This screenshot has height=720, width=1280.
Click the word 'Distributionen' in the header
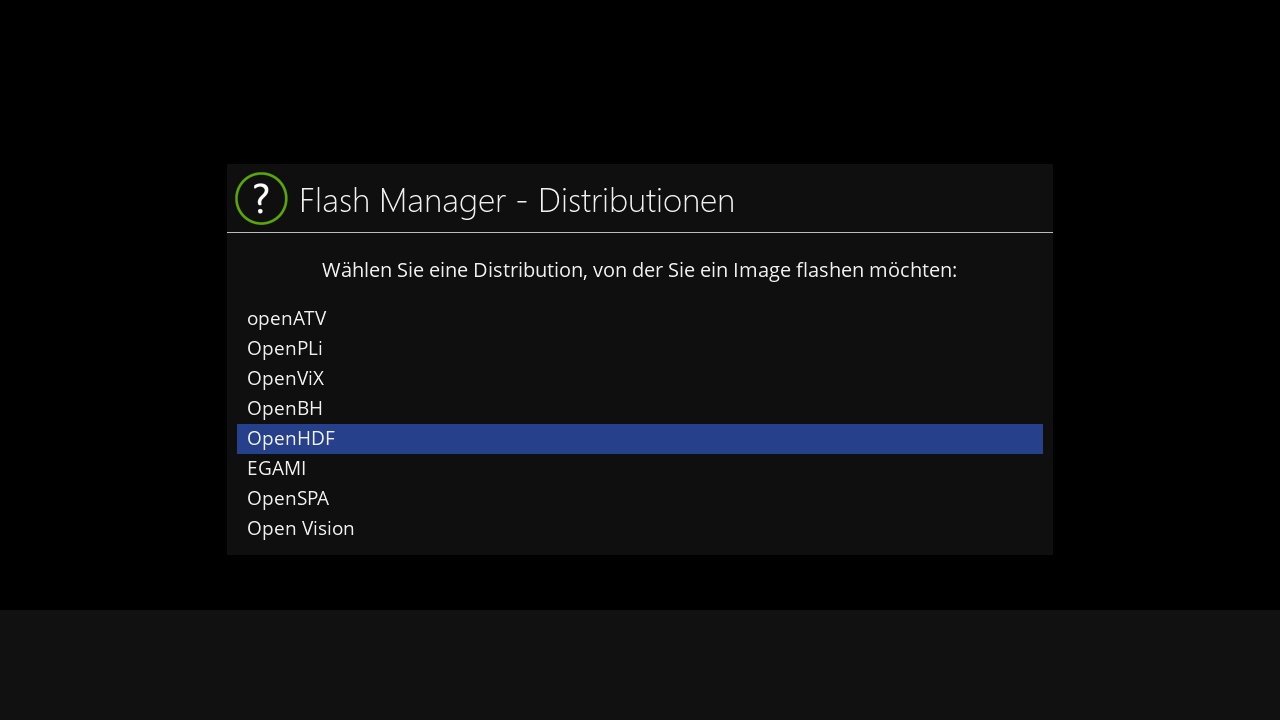[x=636, y=201]
